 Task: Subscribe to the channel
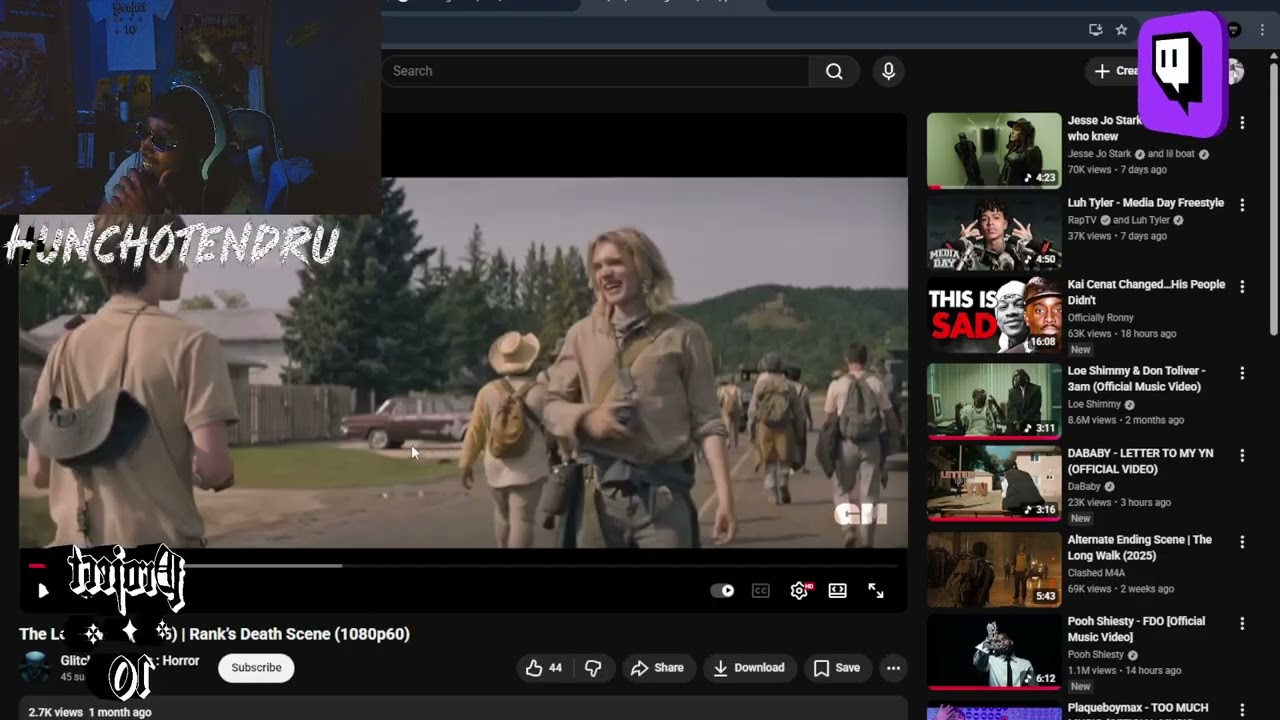coord(256,668)
